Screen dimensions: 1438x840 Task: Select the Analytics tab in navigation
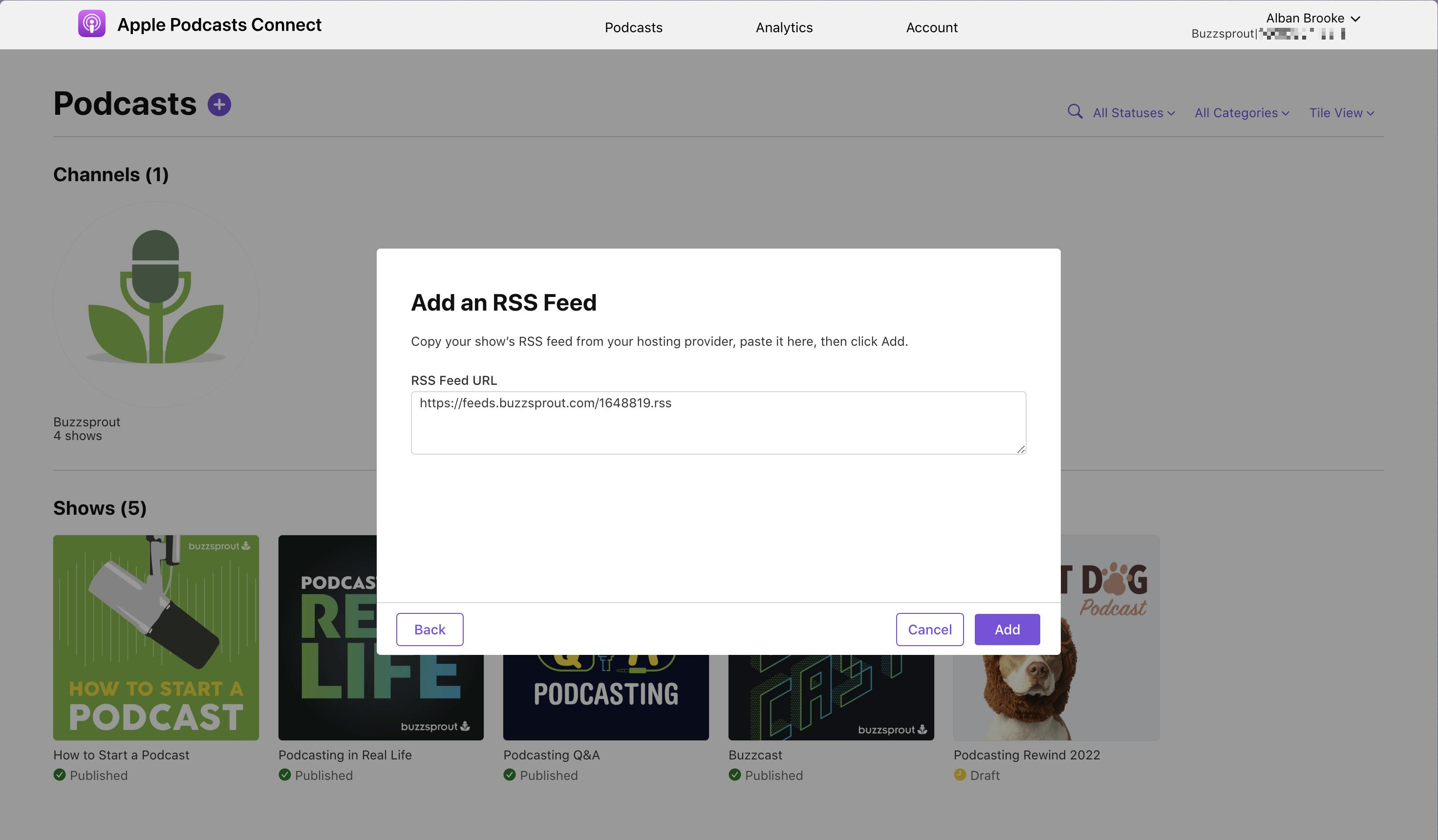[784, 26]
